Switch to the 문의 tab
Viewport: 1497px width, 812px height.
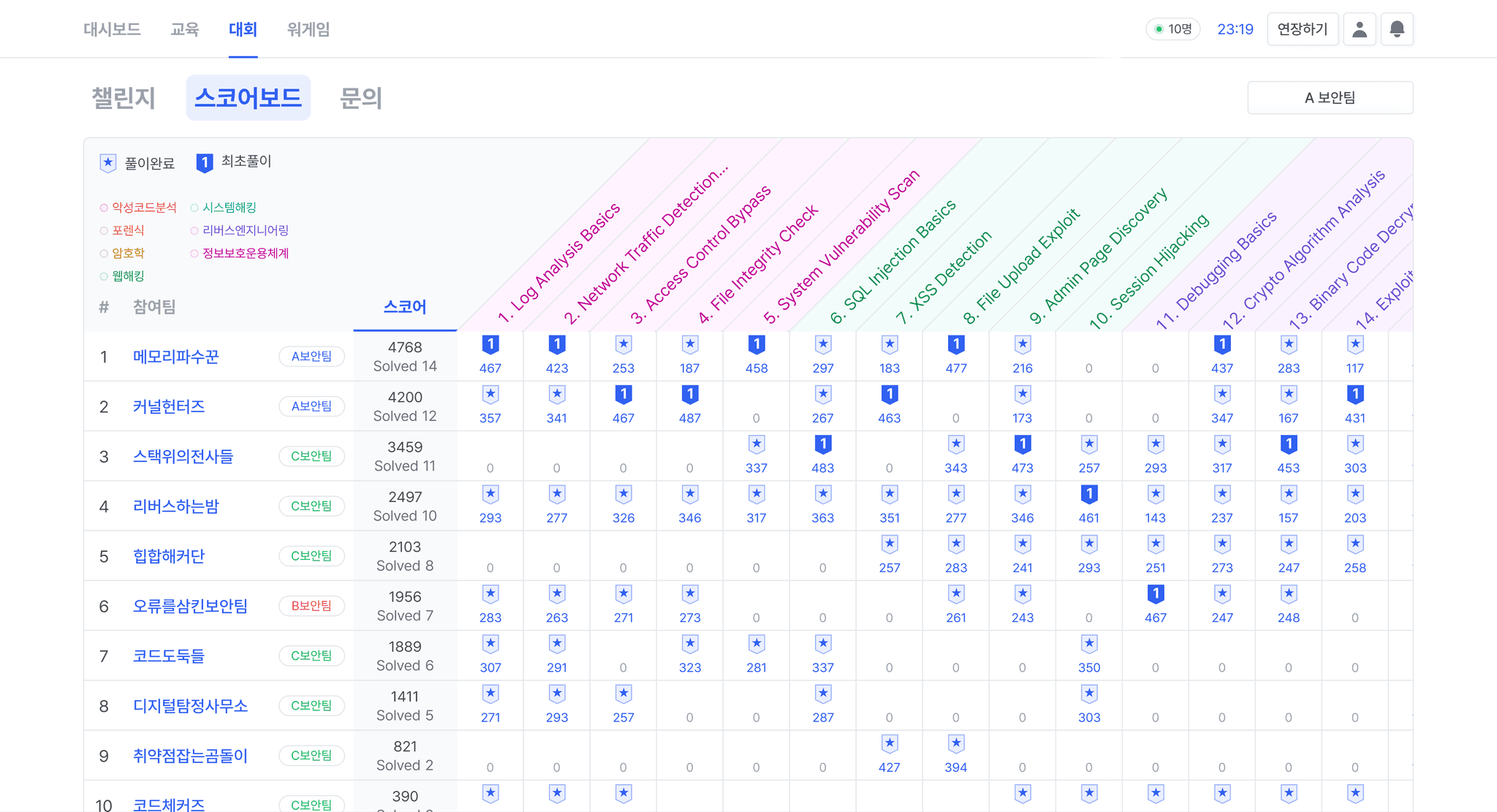(361, 97)
